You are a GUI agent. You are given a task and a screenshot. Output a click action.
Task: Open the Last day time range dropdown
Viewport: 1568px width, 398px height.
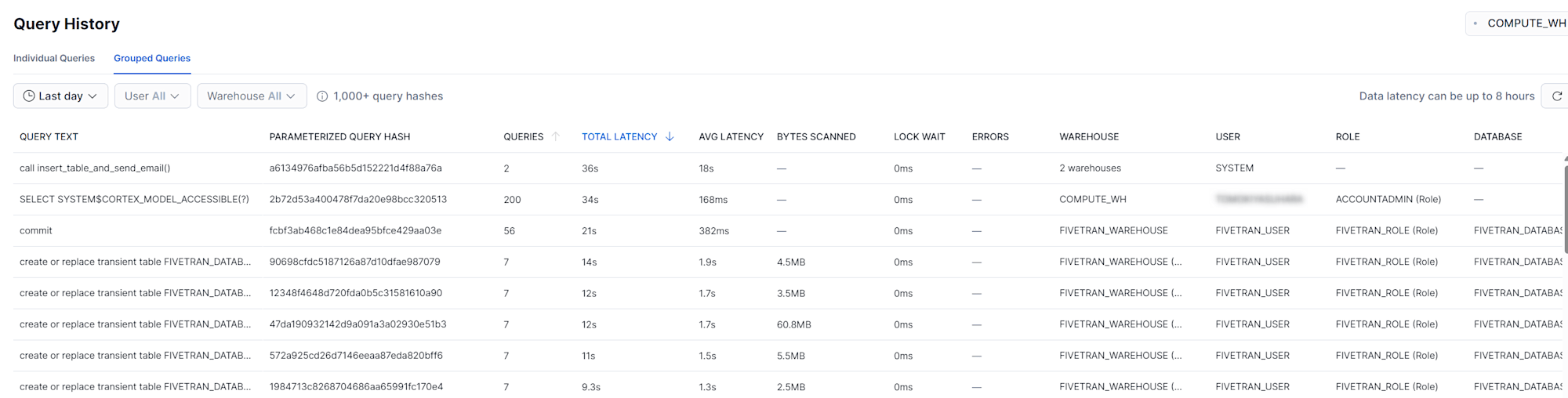point(60,96)
